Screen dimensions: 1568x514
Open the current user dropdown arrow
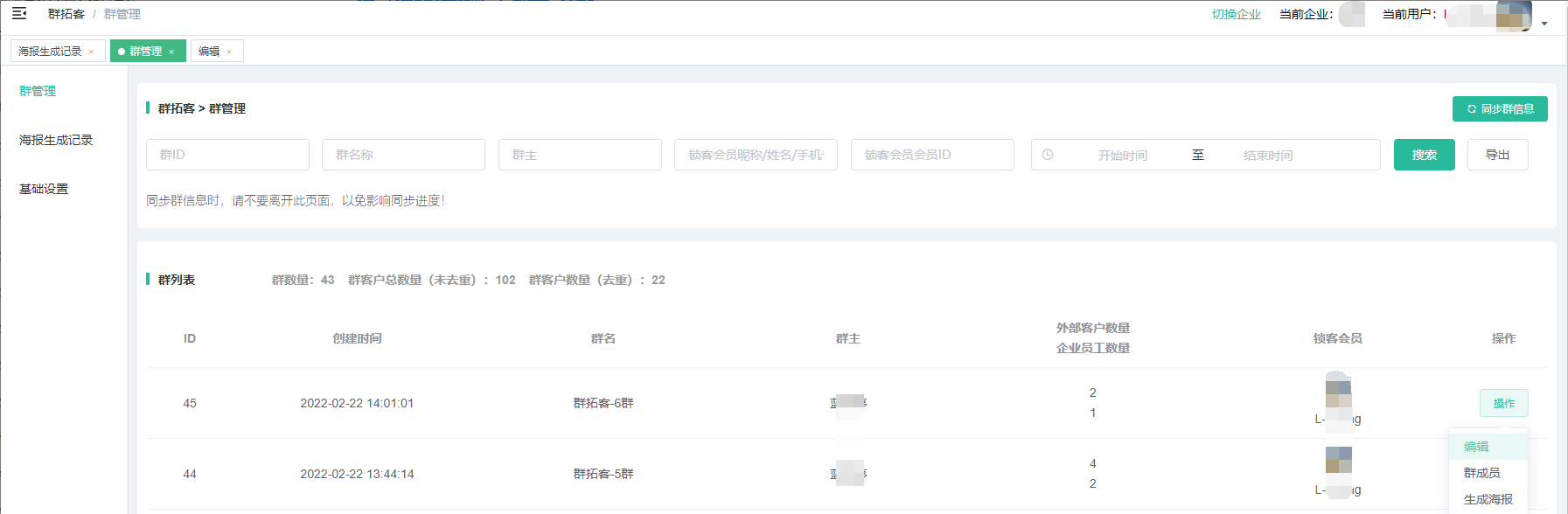point(1544,24)
